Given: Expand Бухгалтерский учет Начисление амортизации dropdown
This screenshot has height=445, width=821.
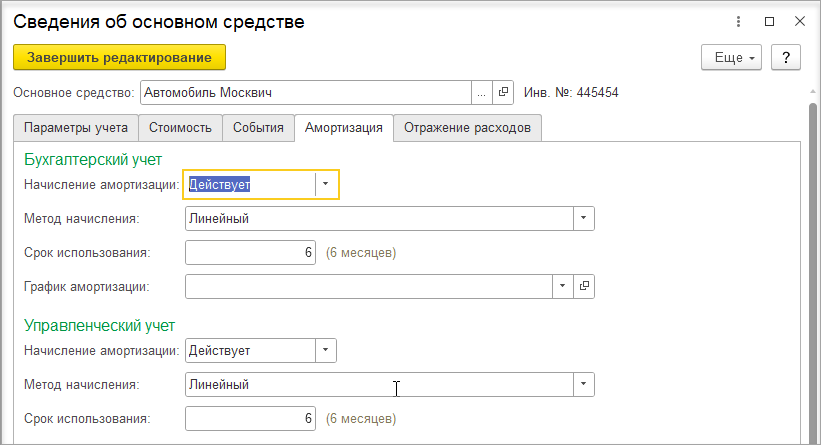Looking at the screenshot, I should pyautogui.click(x=326, y=184).
